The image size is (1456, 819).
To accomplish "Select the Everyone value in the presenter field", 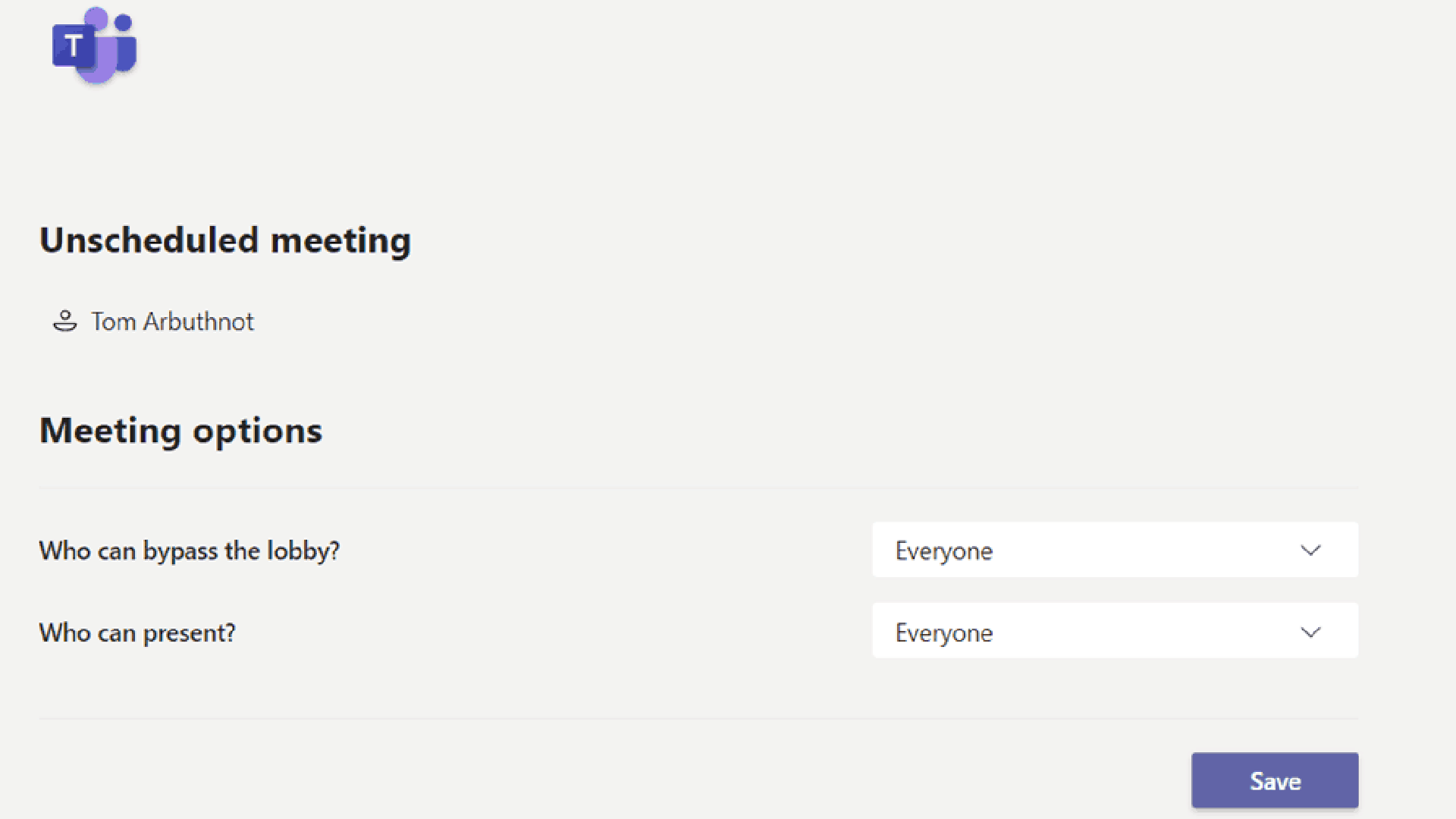I will [x=943, y=633].
